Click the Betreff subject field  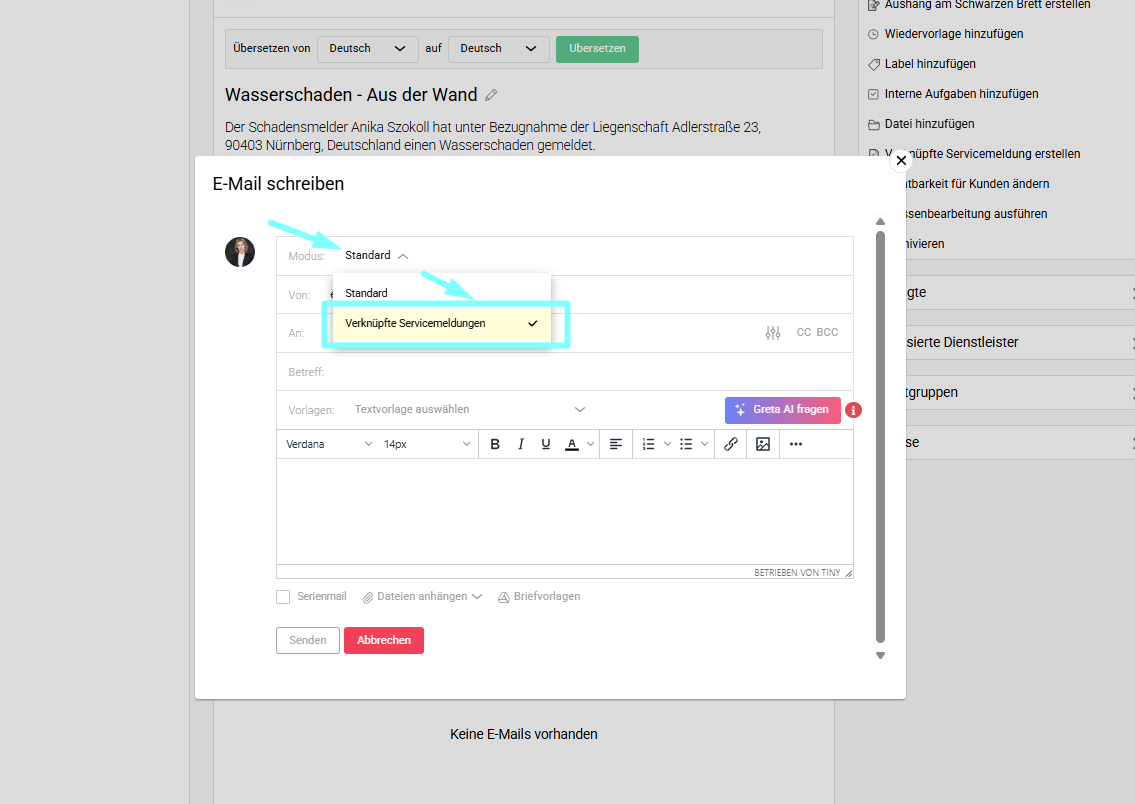tap(565, 372)
